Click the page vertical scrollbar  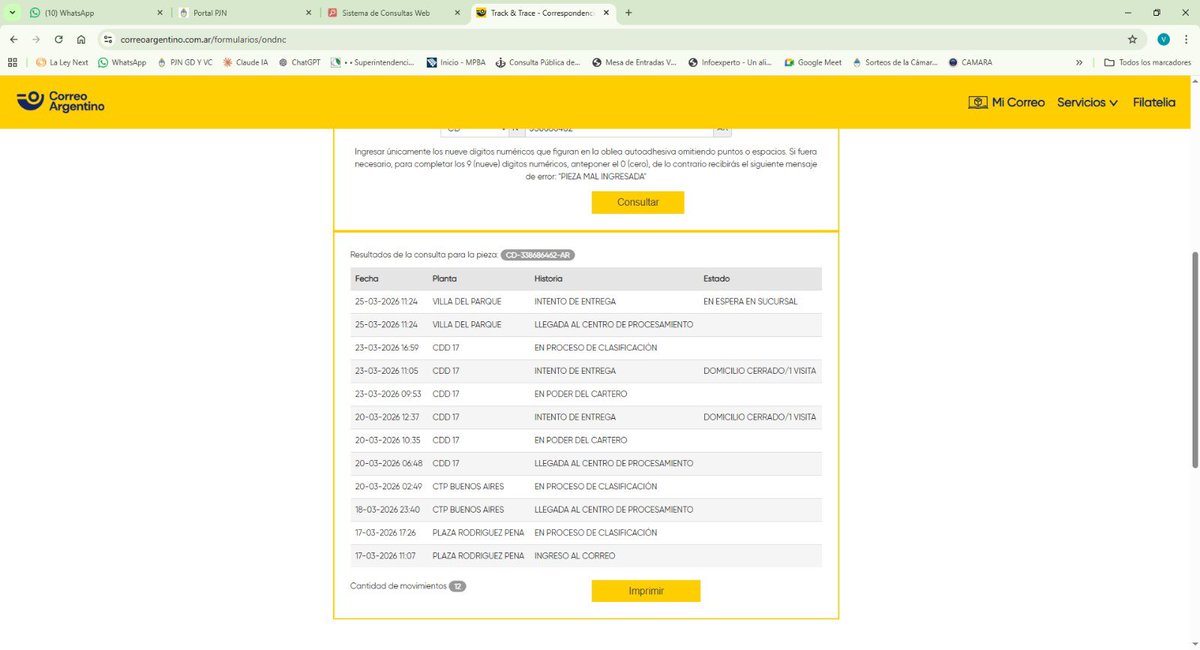coord(1195,360)
